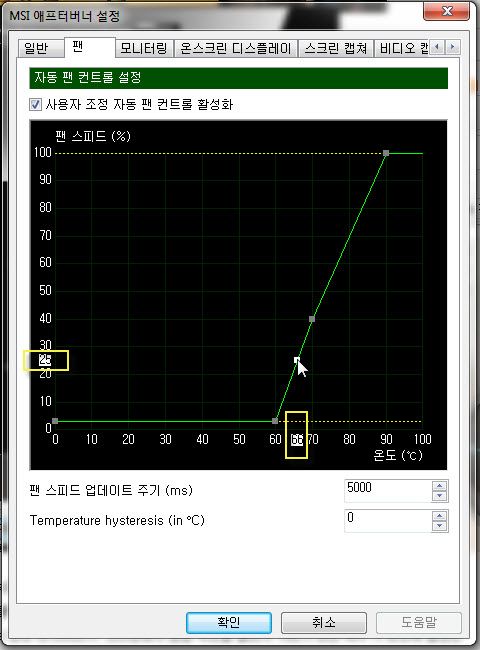Click the 팬 스피드 업데이트 주기 (ms) label

pos(111,490)
